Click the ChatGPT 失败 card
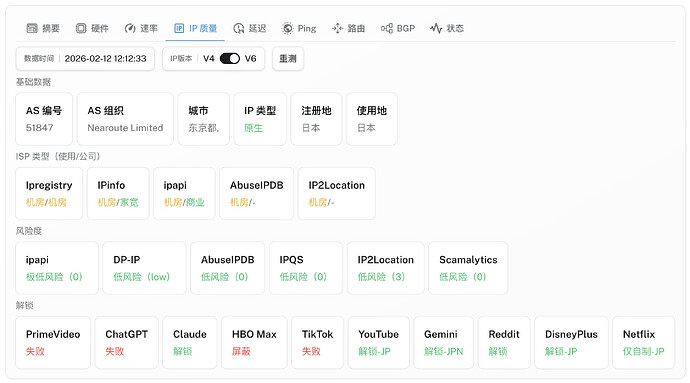690x383 pixels. pyautogui.click(x=126, y=342)
